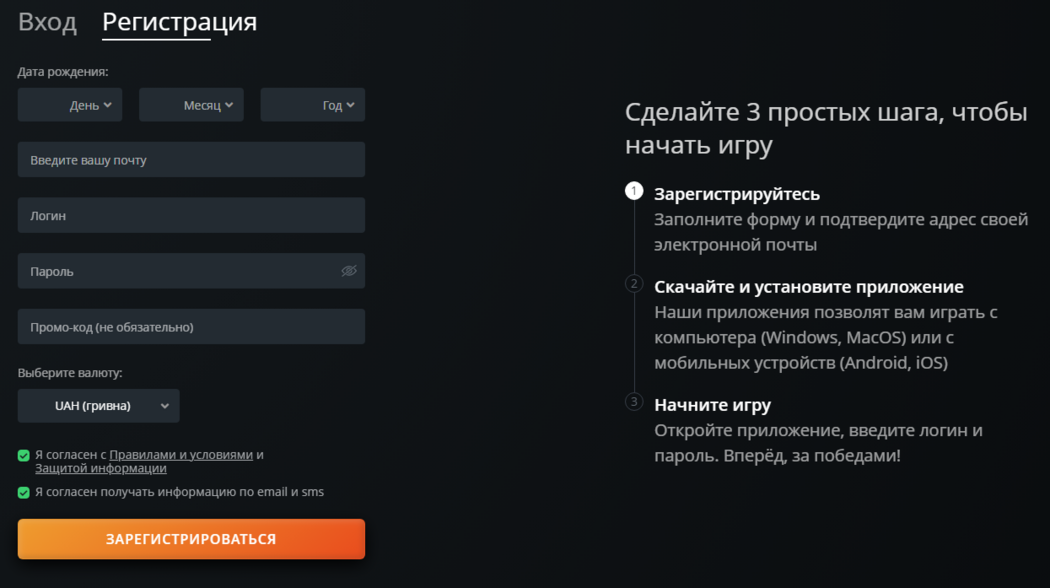Click the Введите вашу почту field
1050x588 pixels.
pos(191,159)
